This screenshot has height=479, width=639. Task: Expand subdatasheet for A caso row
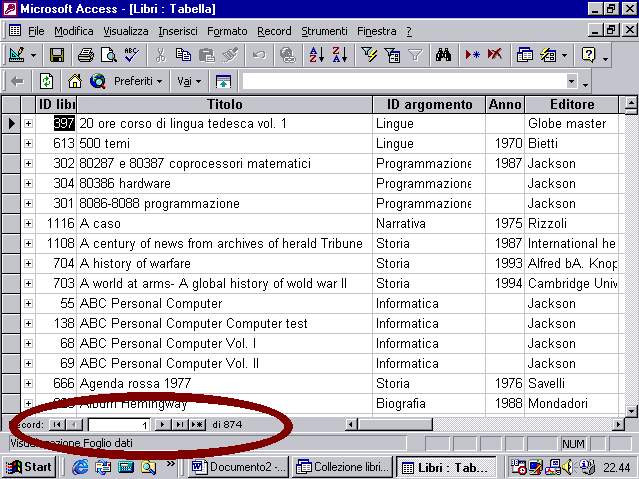[x=28, y=223]
